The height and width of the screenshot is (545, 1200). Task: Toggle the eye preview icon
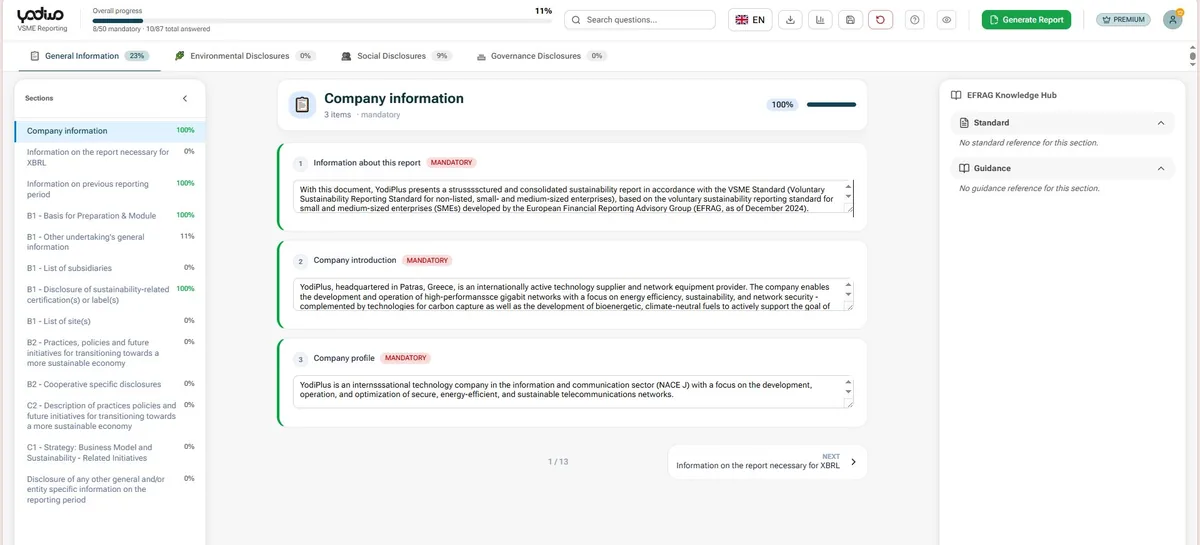946,20
